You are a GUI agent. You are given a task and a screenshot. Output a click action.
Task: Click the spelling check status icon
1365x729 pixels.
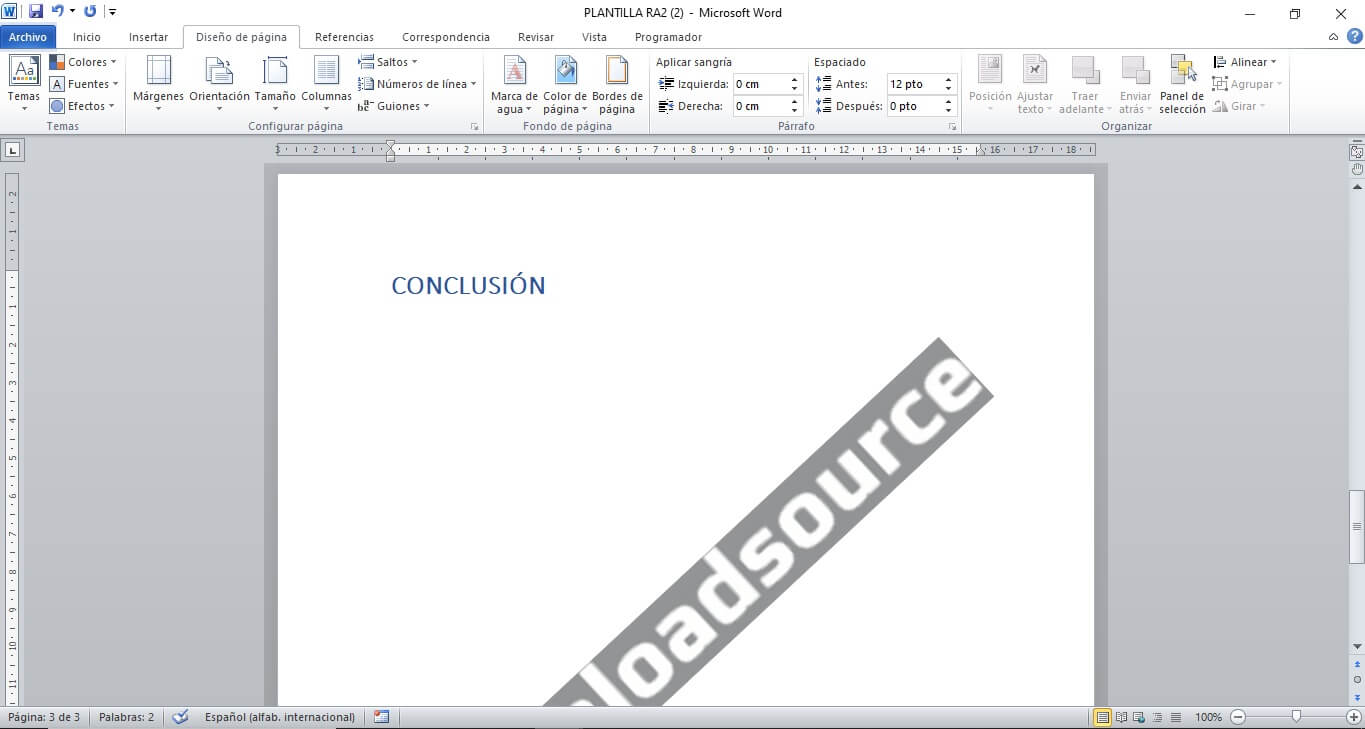180,717
